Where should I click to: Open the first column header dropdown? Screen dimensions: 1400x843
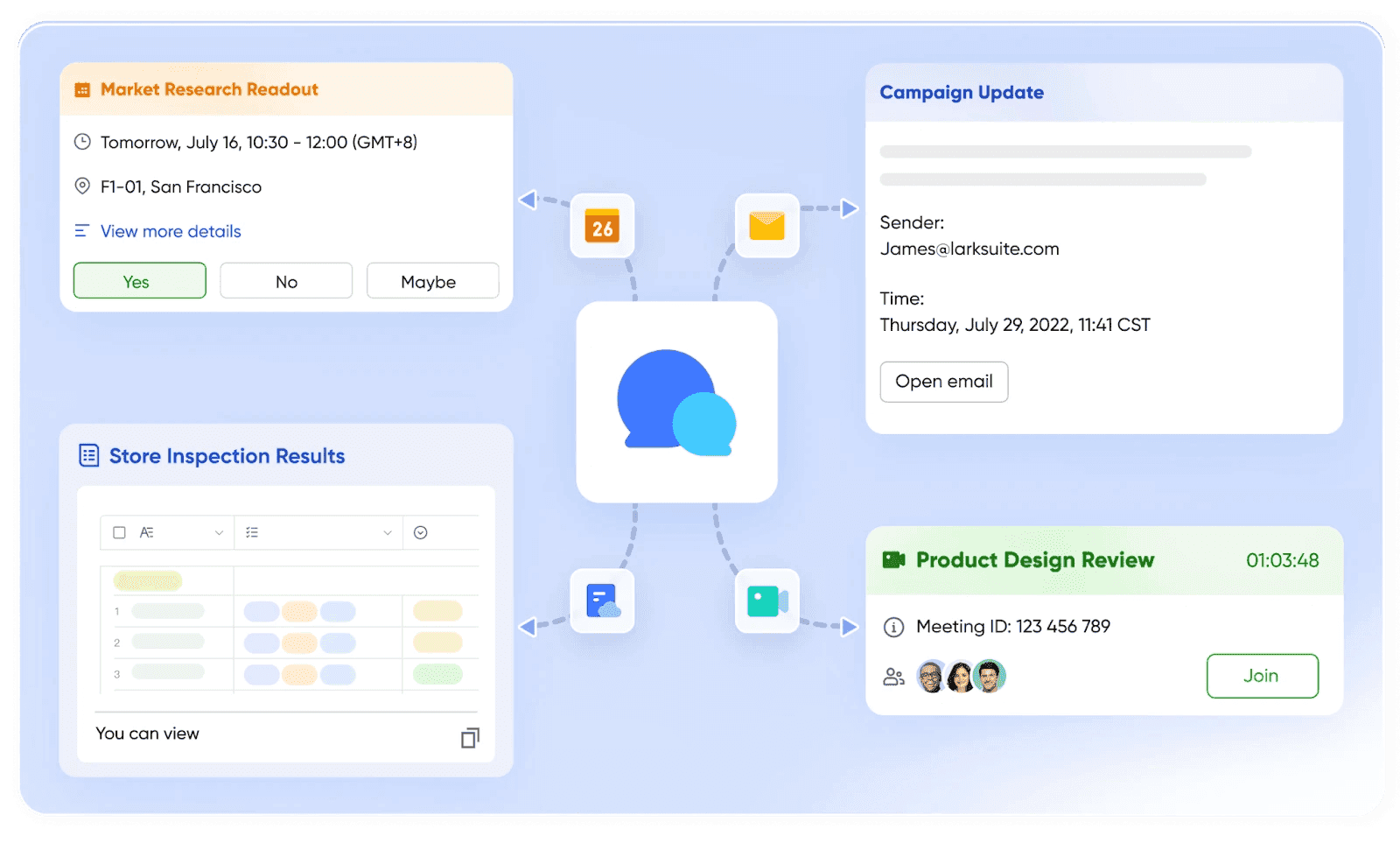(x=220, y=531)
